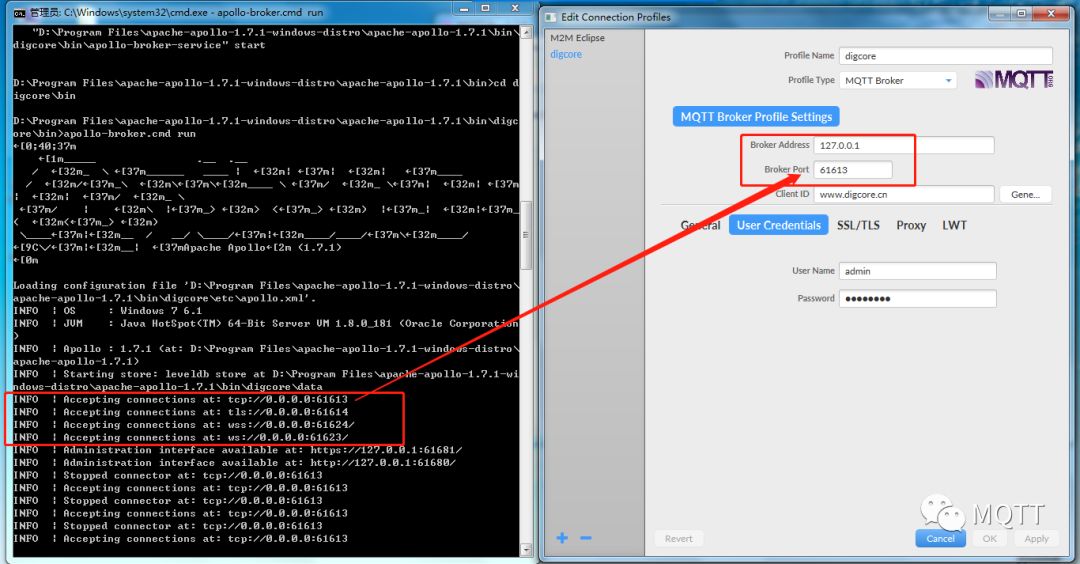Click the ws://0.0.0.0:61623/ text in cmd
This screenshot has height=564, width=1080.
pos(288,437)
